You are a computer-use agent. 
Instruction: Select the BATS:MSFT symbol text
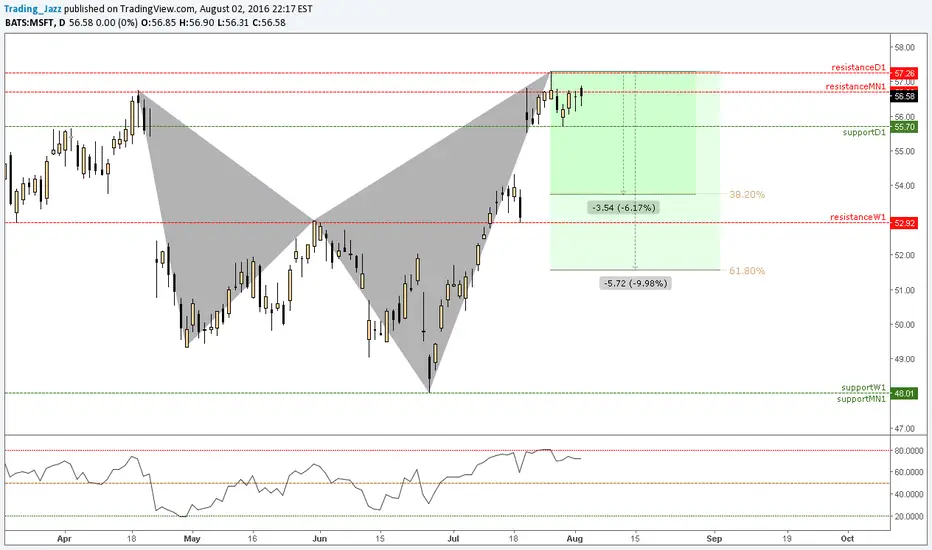coord(30,23)
